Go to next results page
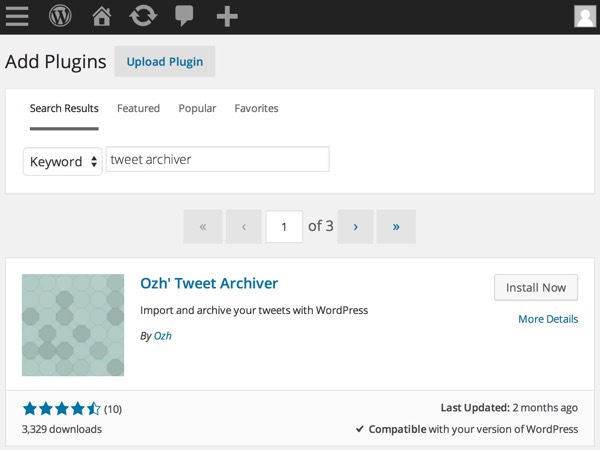The image size is (600, 450). tap(355, 227)
